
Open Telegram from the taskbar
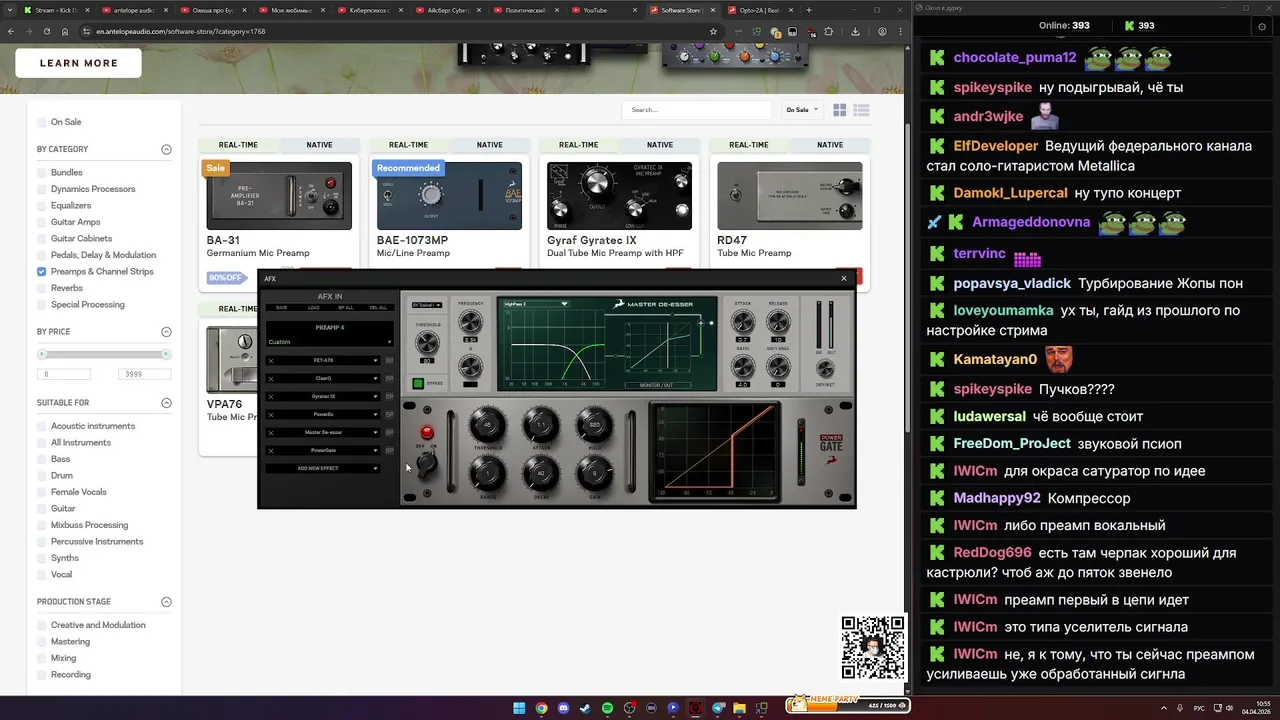pyautogui.click(x=717, y=708)
